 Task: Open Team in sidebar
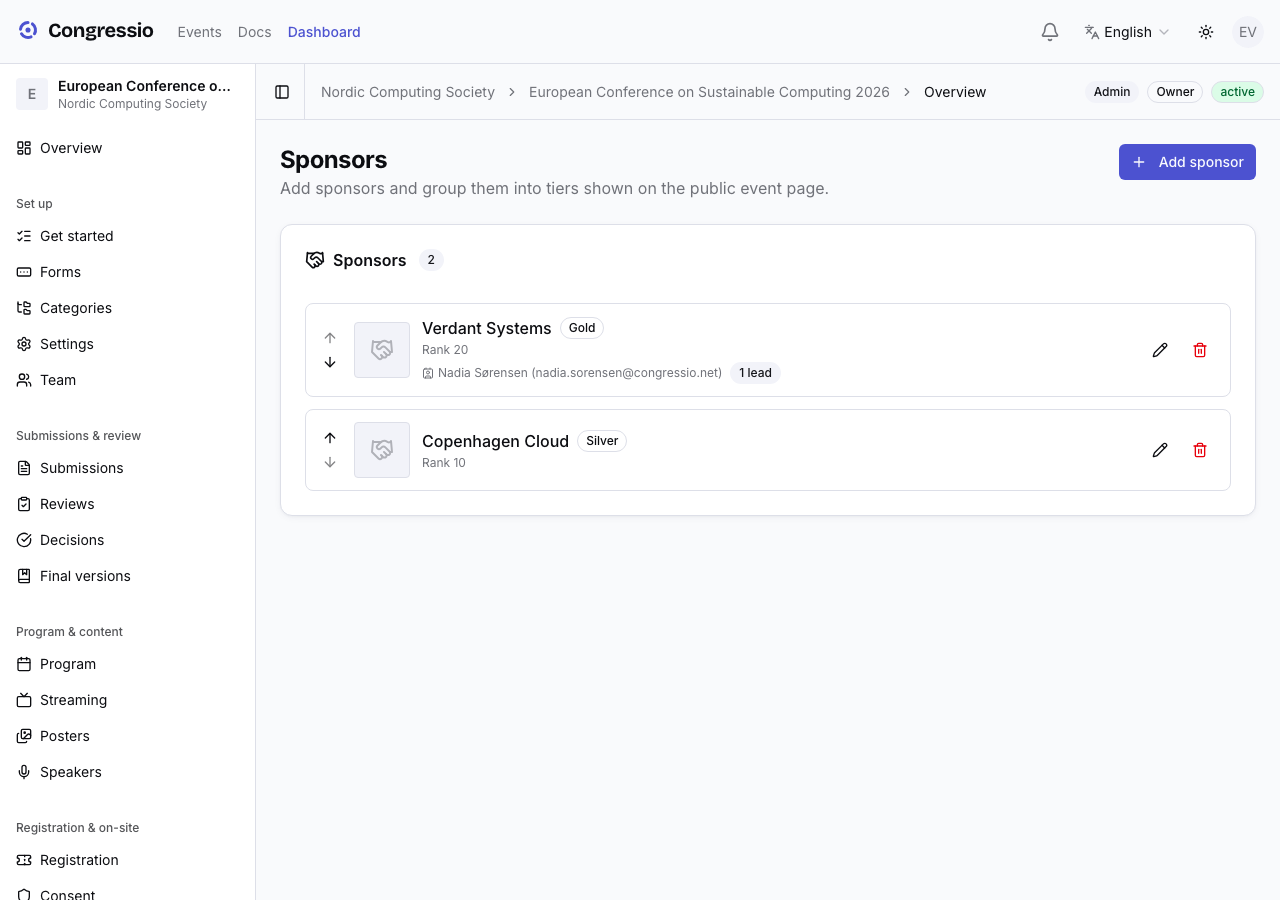point(128,380)
